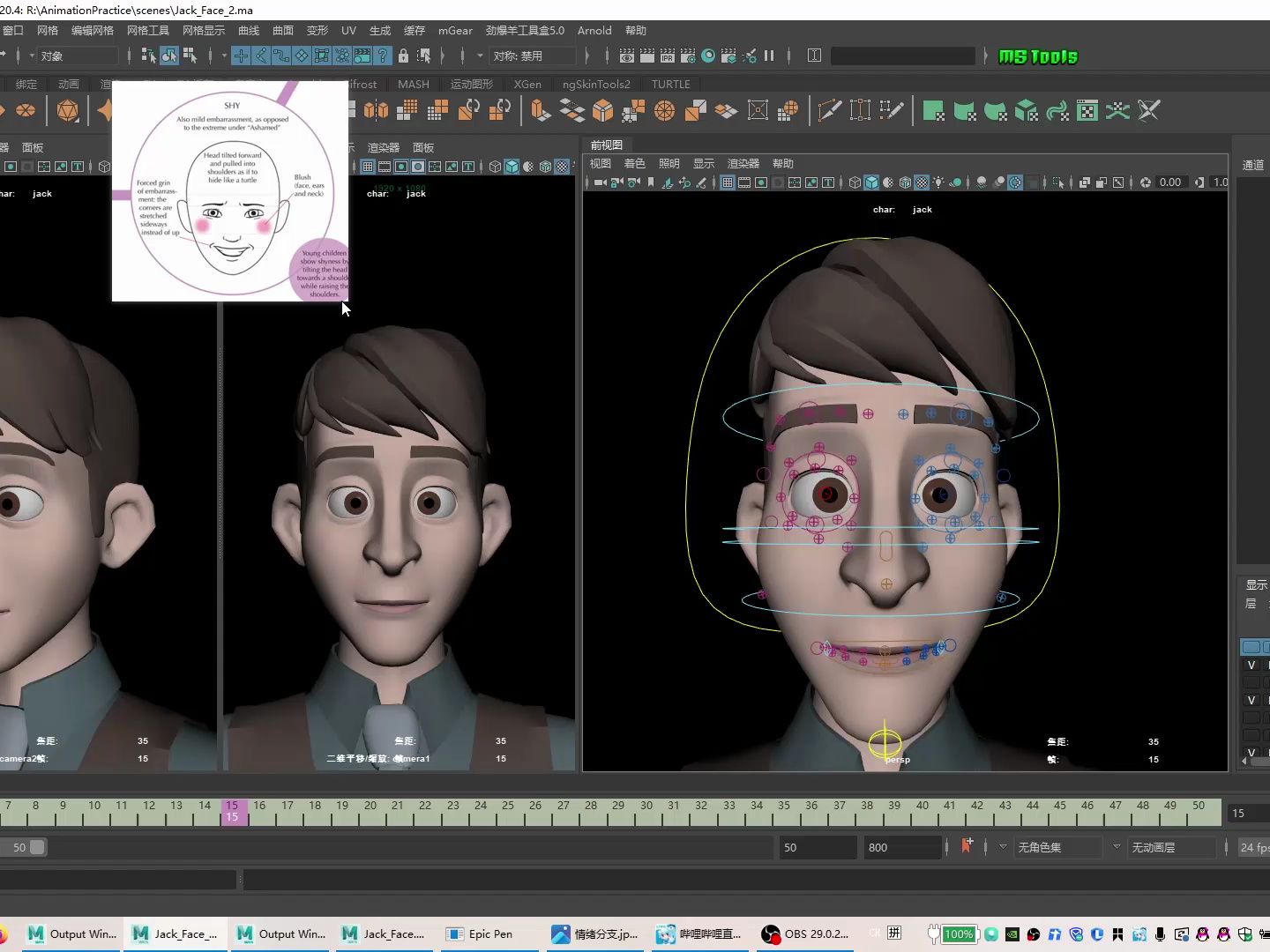This screenshot has width=1270, height=952.
Task: Open the 对称: 禁用 symmetry dropdown
Action: [529, 56]
